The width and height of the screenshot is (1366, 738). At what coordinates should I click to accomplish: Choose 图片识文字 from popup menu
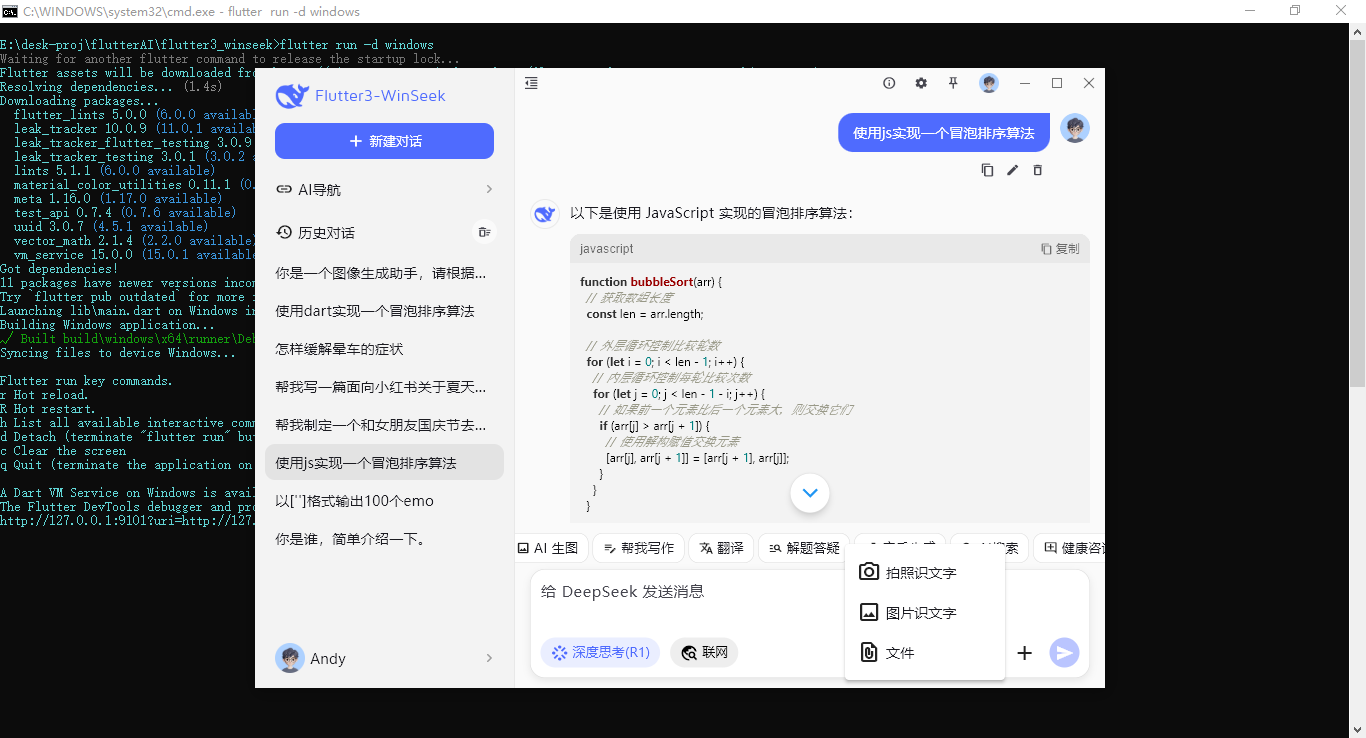pos(924,613)
